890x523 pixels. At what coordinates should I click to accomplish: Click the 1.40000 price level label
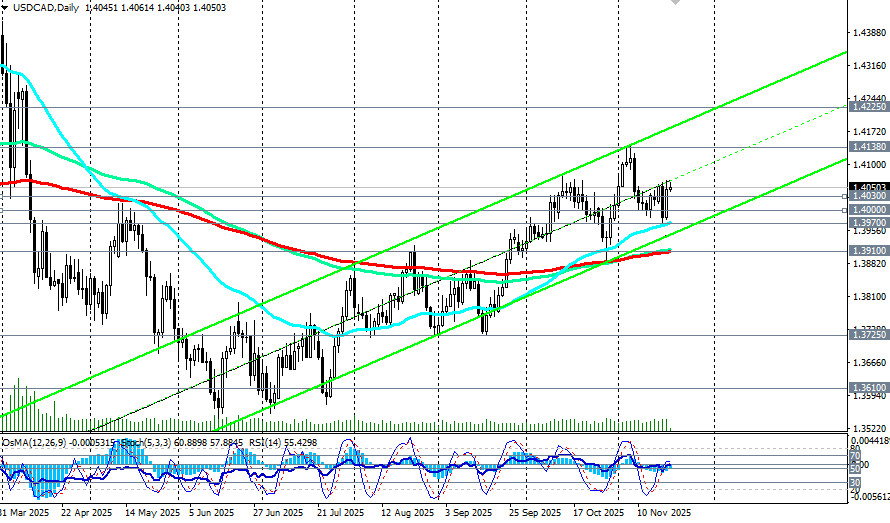[x=869, y=210]
